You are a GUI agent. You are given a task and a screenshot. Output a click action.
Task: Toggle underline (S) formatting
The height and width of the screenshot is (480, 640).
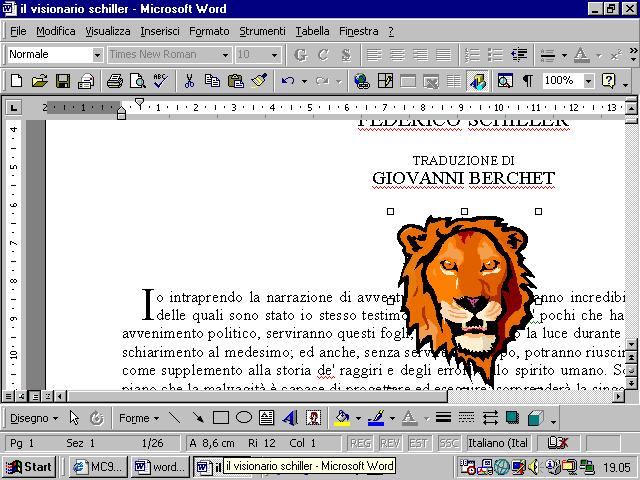pos(346,55)
